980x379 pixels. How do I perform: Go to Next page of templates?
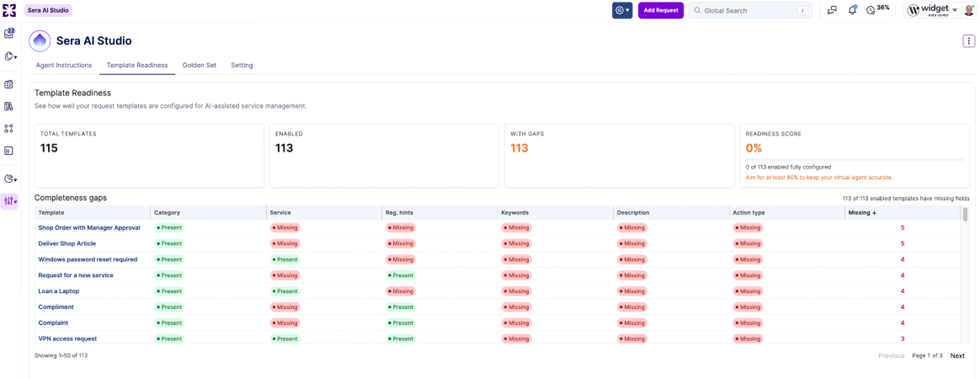pos(957,356)
